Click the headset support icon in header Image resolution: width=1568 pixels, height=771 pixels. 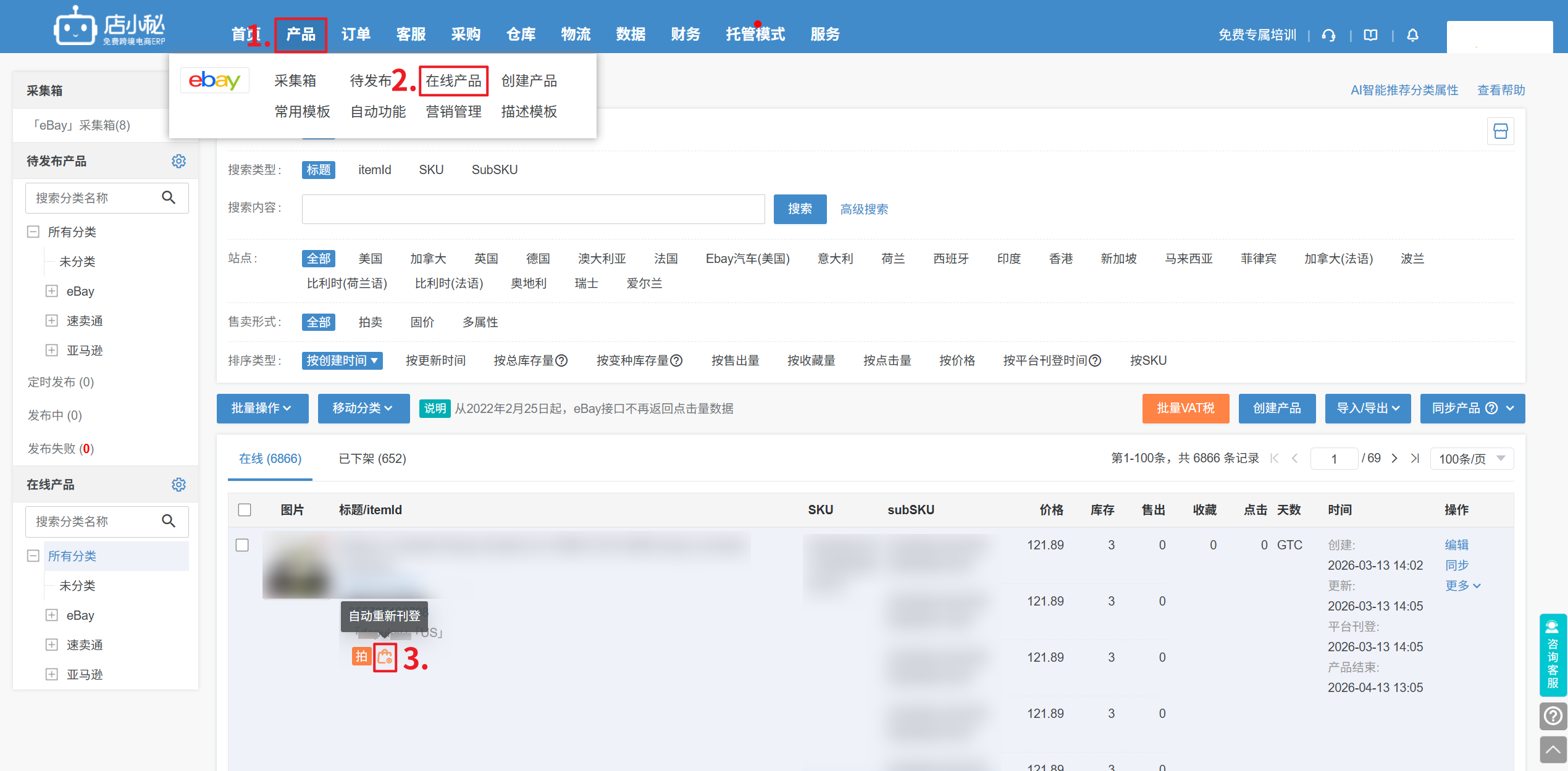tap(1328, 35)
